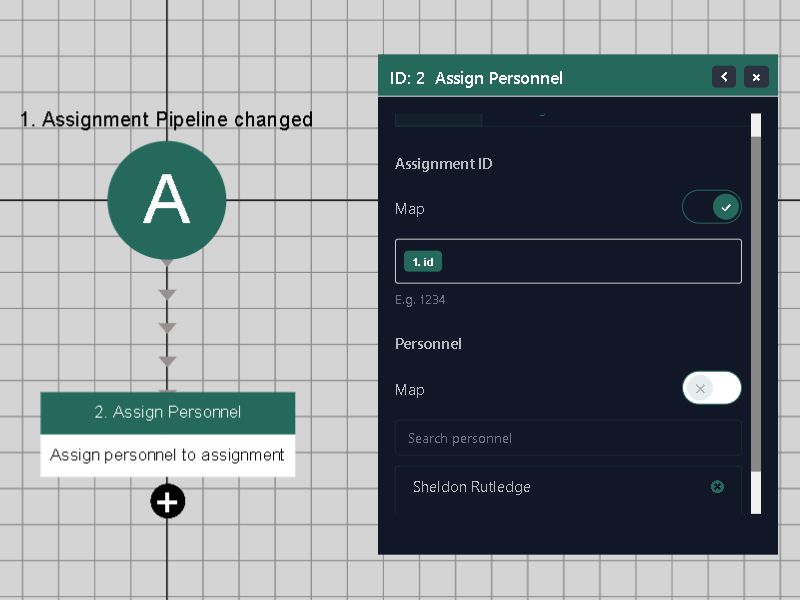The width and height of the screenshot is (800, 600).
Task: Click the Assignment ID section label
Action: pos(443,163)
